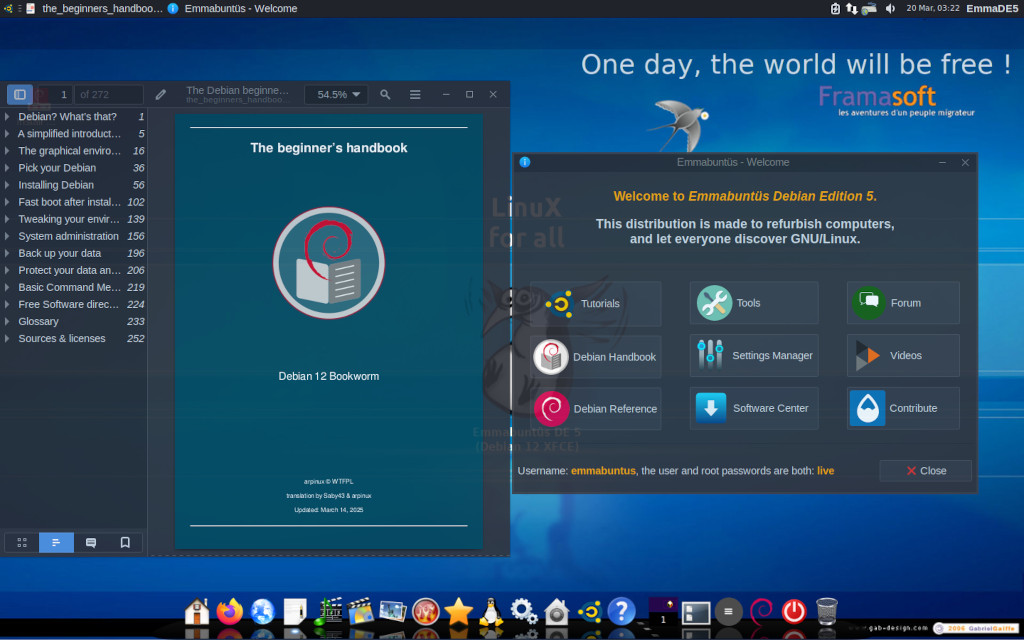The width and height of the screenshot is (1024, 640).
Task: Open "Sources & licenses" chapter
Action: pos(74,338)
